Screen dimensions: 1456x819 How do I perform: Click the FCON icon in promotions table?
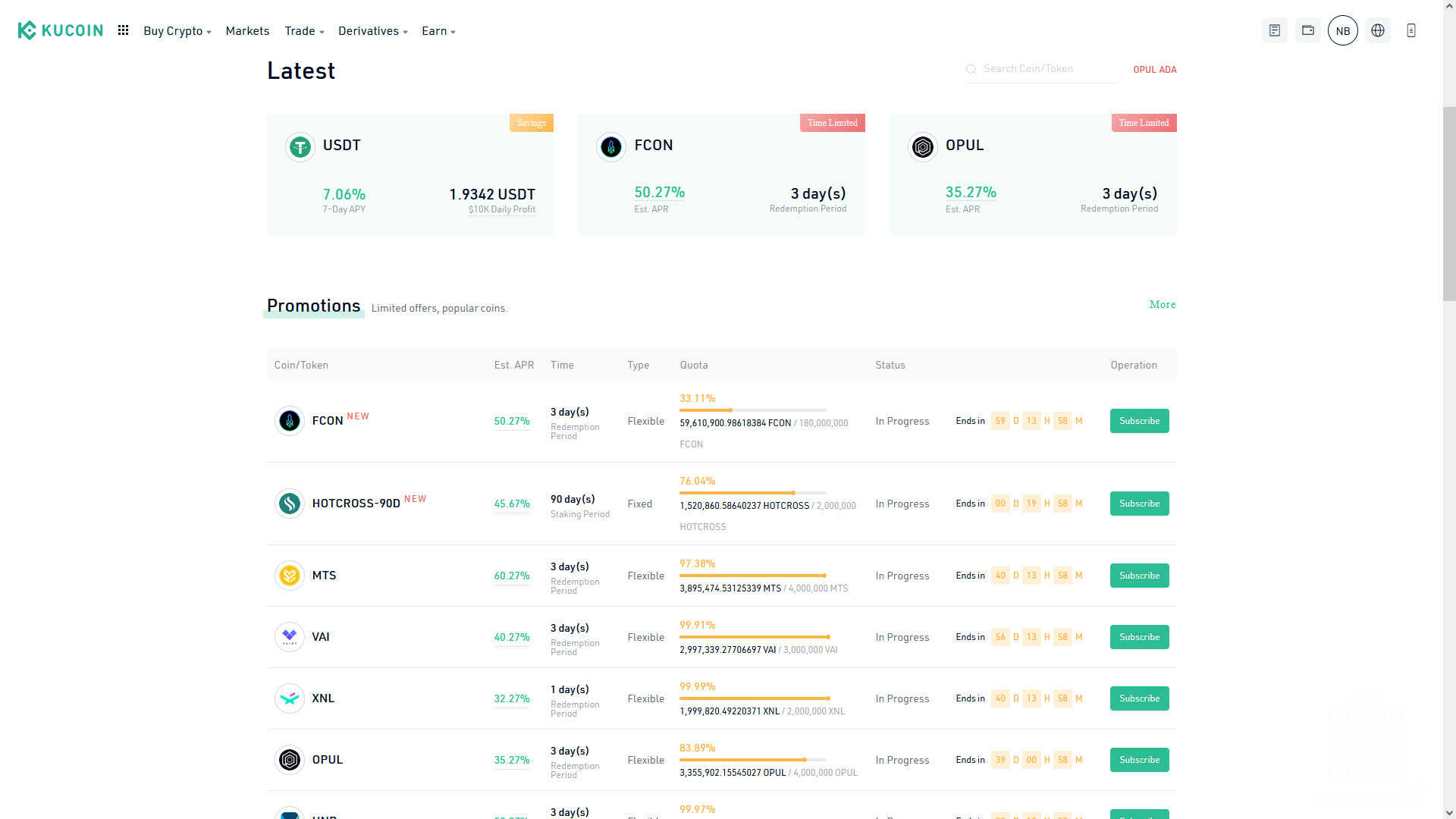point(290,420)
